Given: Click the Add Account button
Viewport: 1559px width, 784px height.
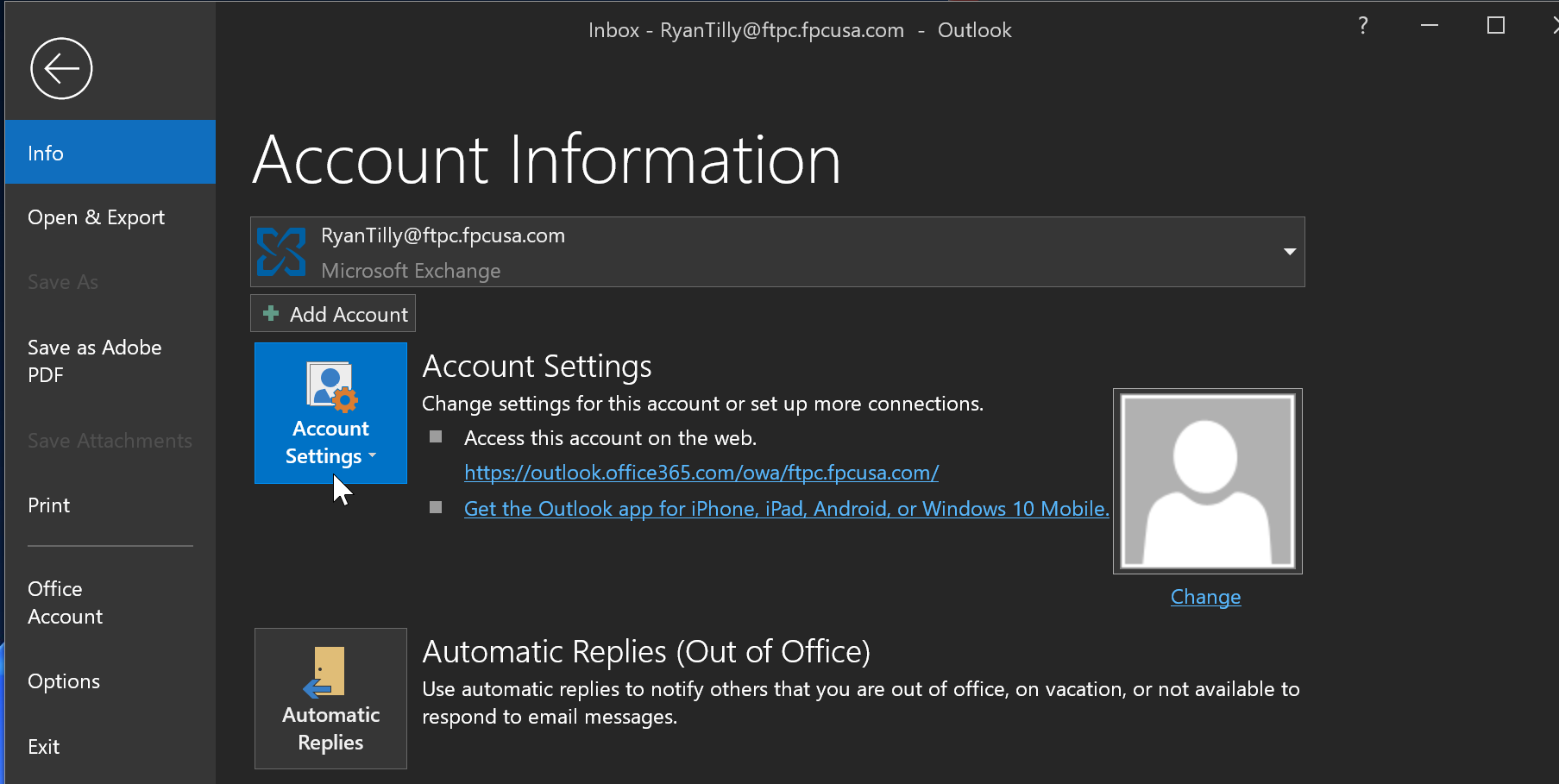Looking at the screenshot, I should (x=333, y=313).
